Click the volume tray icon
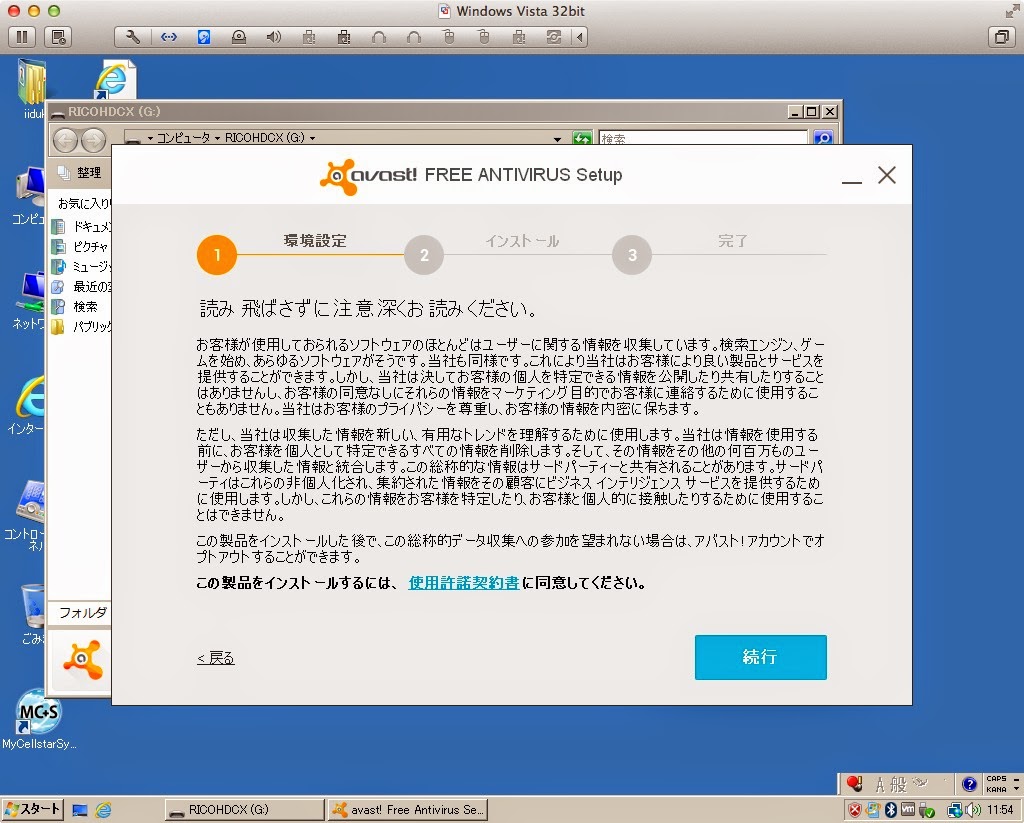 pos(972,810)
